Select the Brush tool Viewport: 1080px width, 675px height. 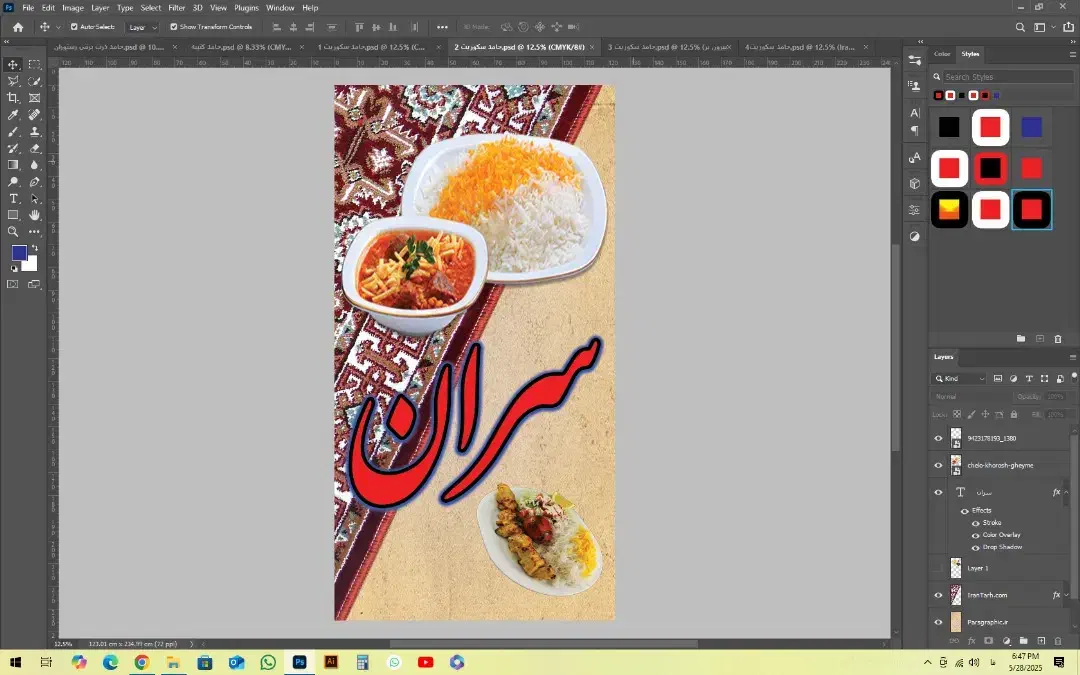(x=13, y=132)
